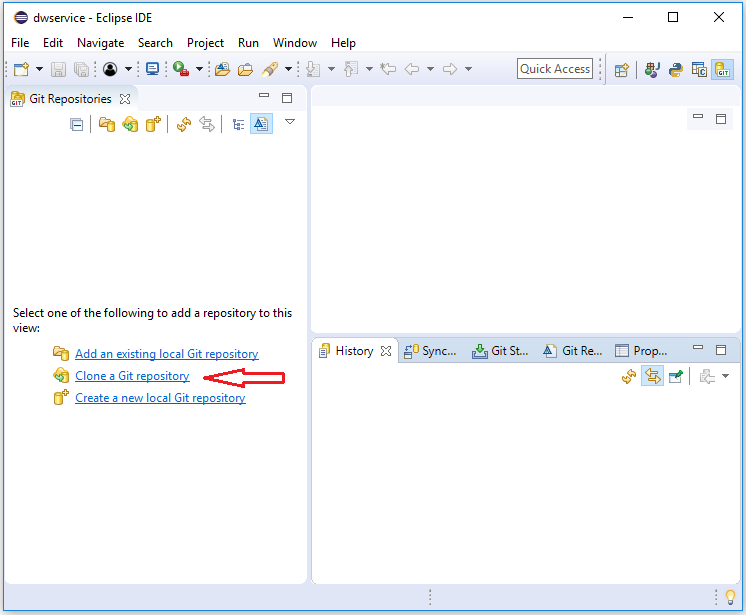Expand the Run external tools dropdown arrow
Image resolution: width=746 pixels, height=615 pixels.
(199, 69)
